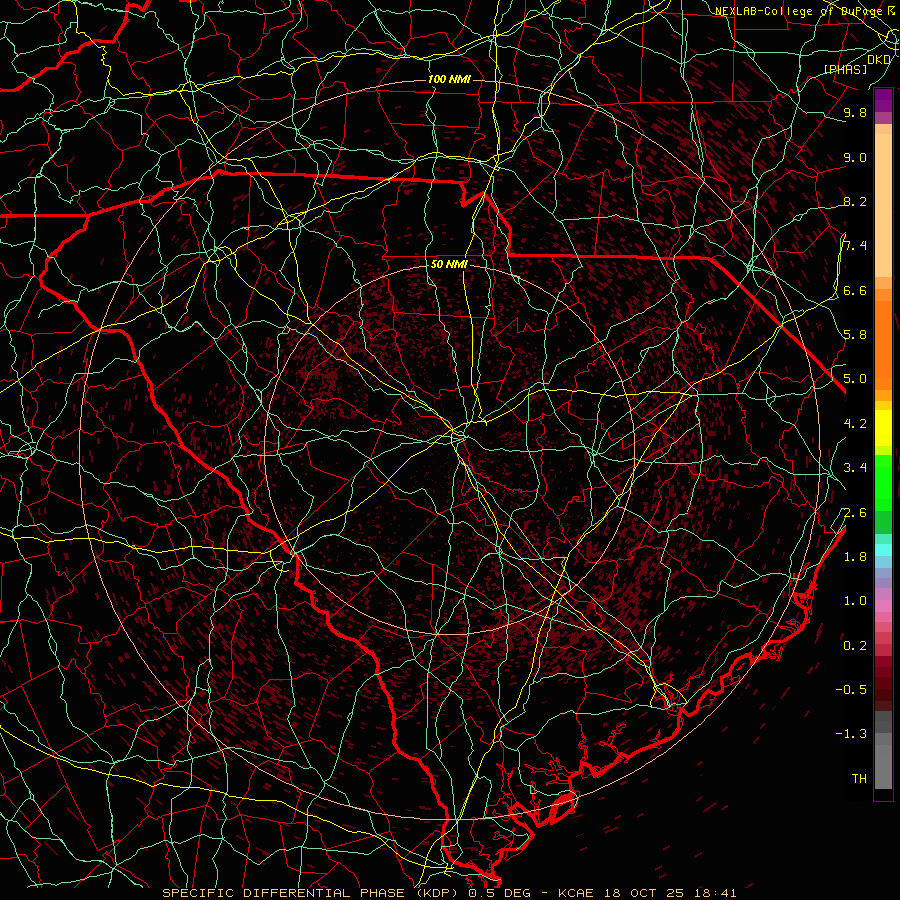900x900 pixels.
Task: Click the bright yellow color bar segment
Action: click(x=883, y=428)
